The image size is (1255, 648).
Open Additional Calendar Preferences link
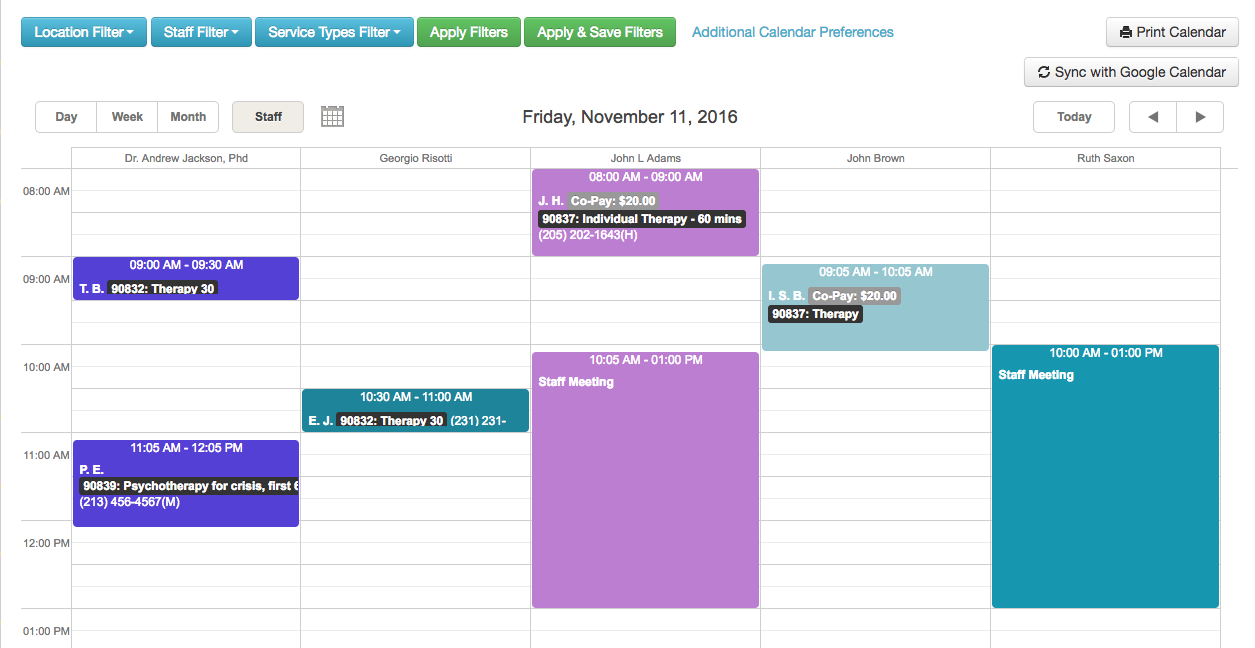click(792, 32)
